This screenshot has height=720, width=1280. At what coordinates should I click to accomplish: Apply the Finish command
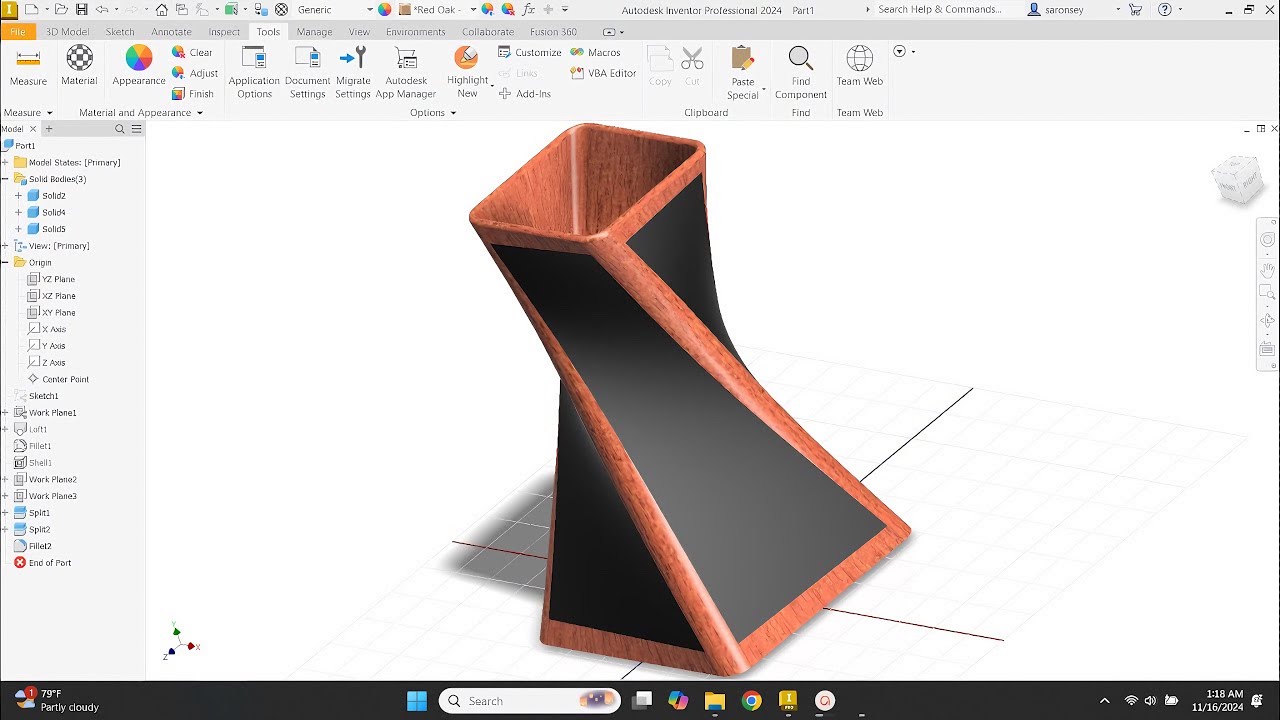[193, 94]
